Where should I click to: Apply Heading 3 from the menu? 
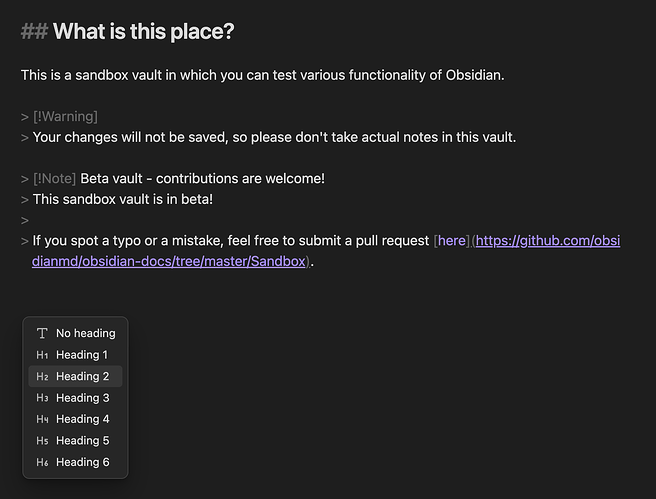click(75, 398)
